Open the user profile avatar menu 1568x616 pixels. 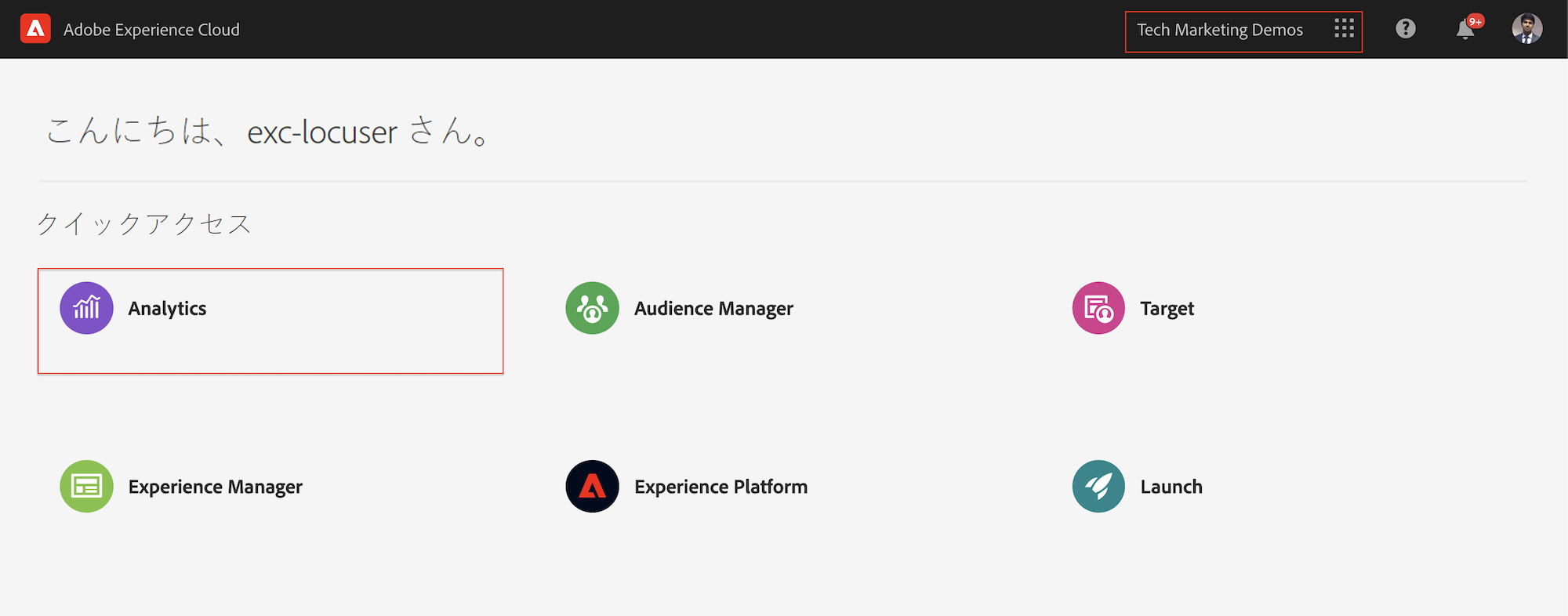(1526, 29)
